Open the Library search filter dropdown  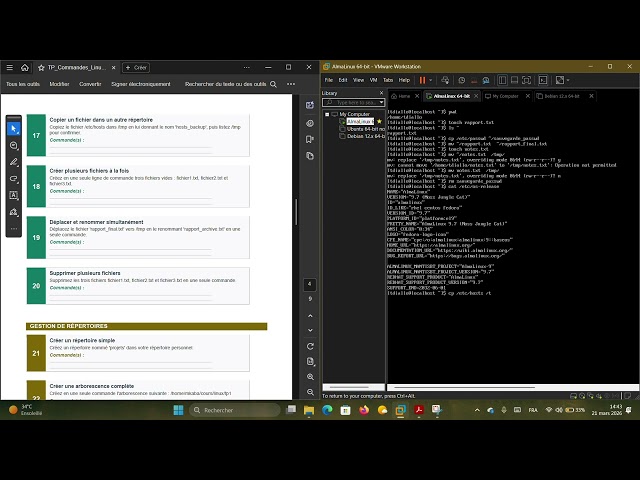[x=381, y=102]
